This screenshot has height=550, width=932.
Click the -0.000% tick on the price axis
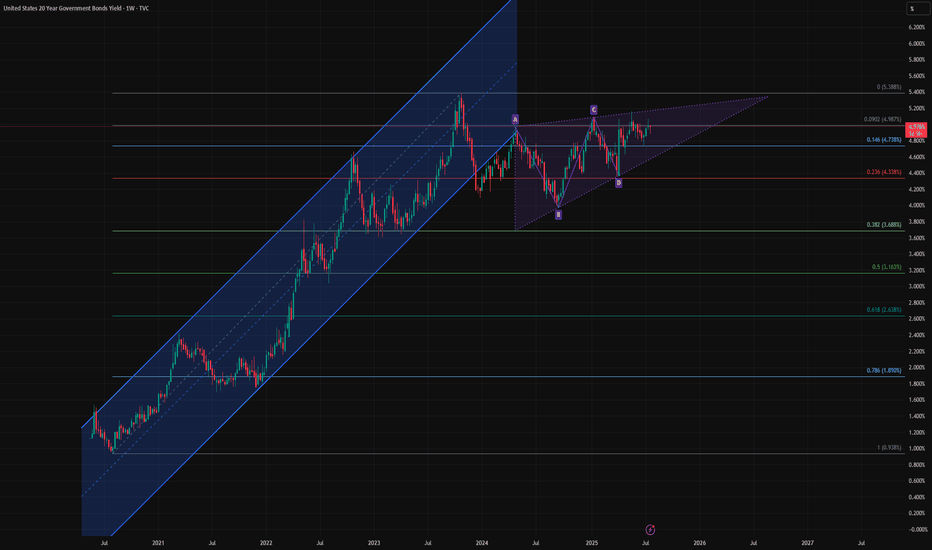917,529
